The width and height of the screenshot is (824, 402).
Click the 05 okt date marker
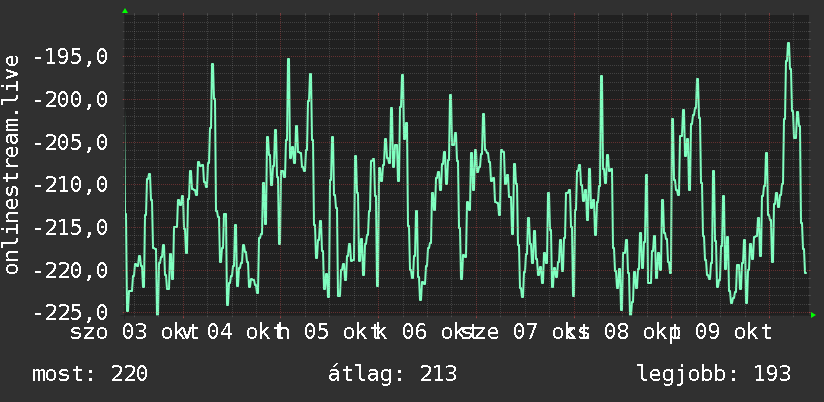coord(336,333)
